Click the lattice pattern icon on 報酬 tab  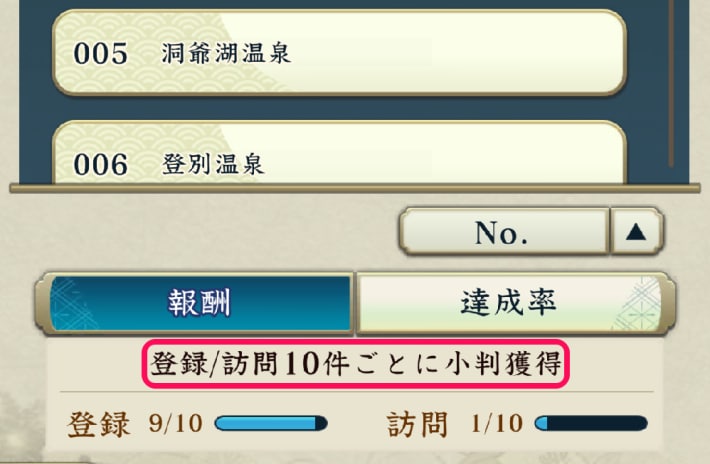point(74,304)
